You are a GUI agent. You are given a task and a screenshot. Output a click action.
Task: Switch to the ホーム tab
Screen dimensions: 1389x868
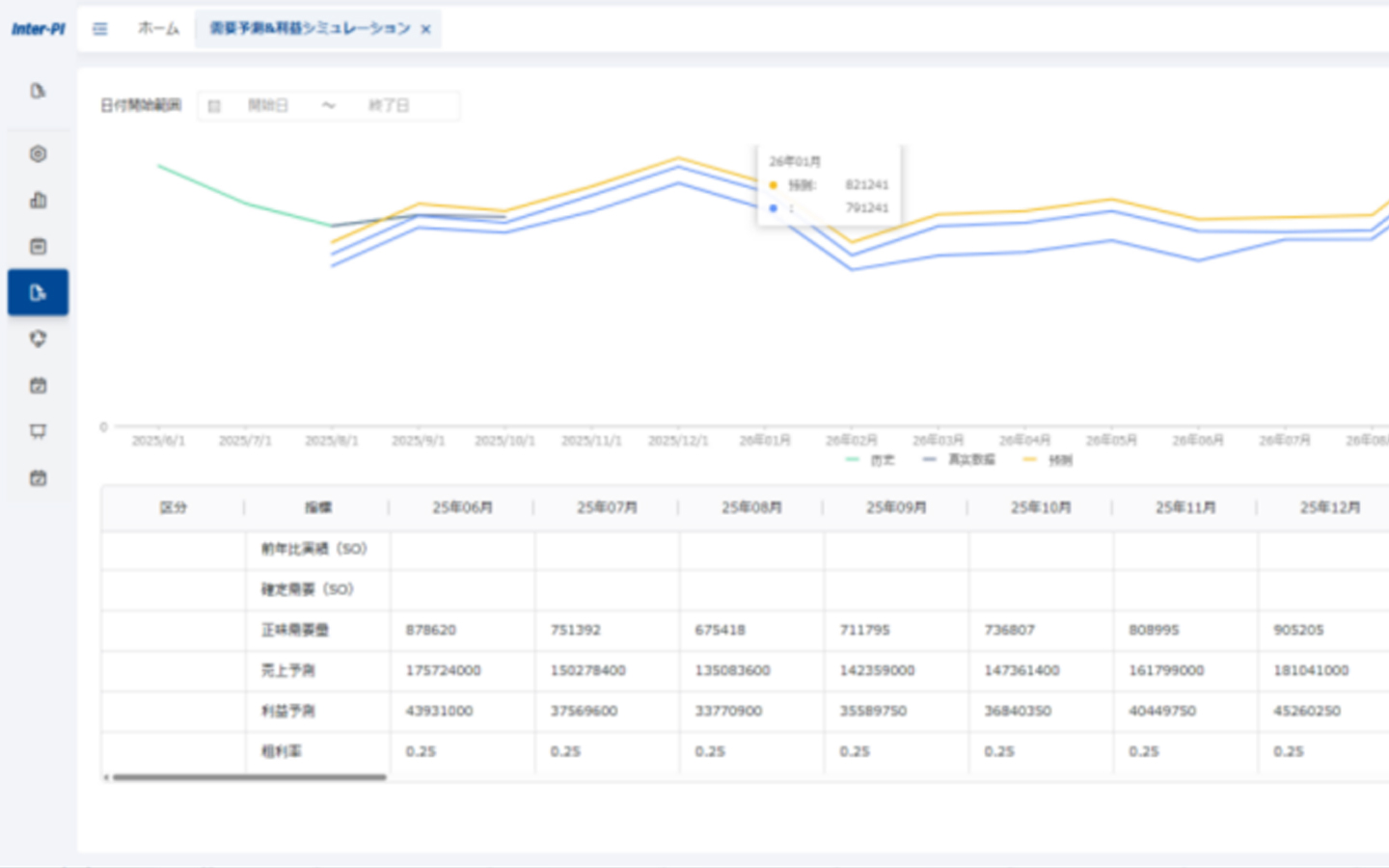pos(158,29)
